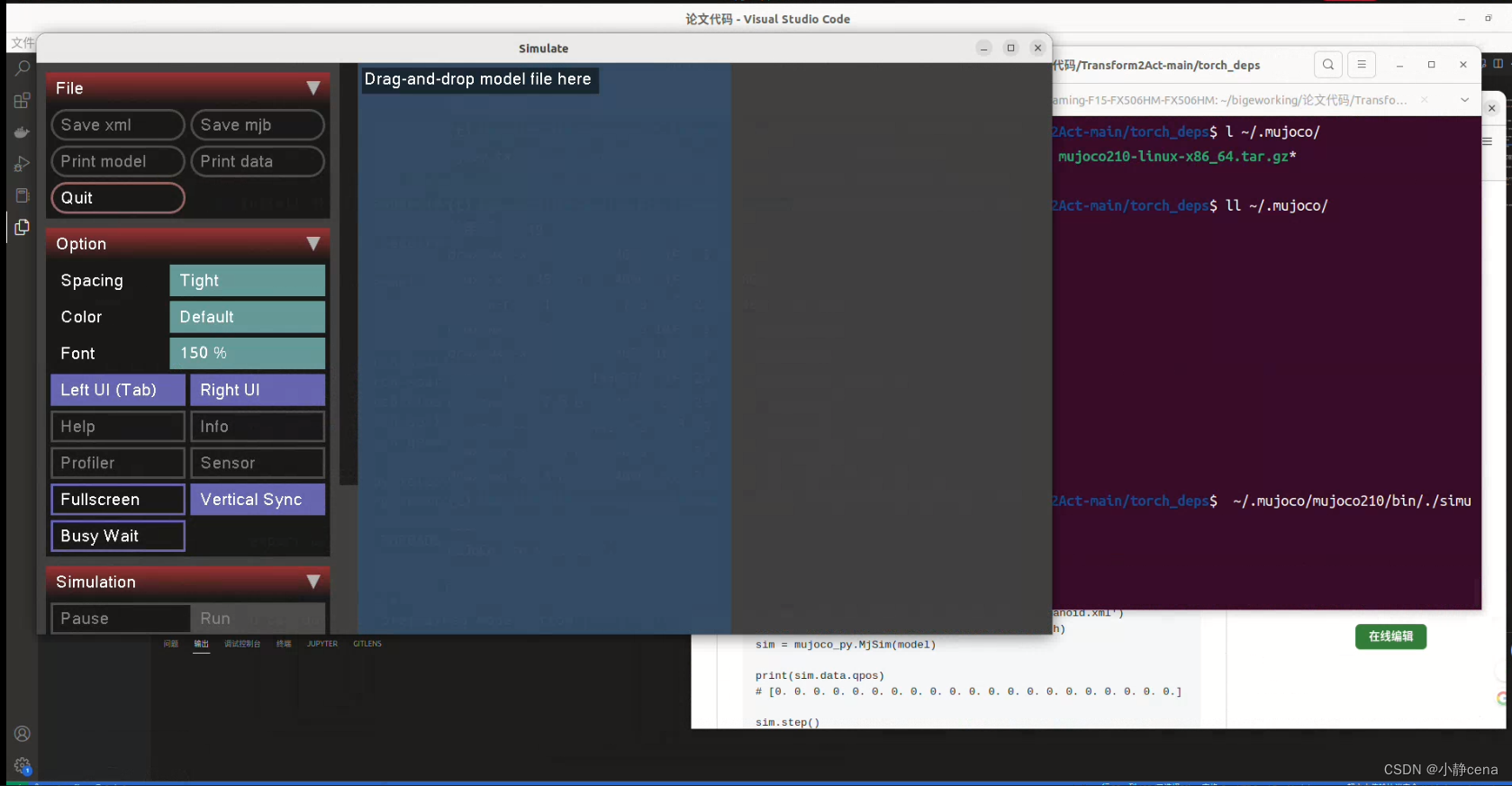Screen dimensions: 1512x786
Task: Close the terminal tab
Action: point(1424,100)
